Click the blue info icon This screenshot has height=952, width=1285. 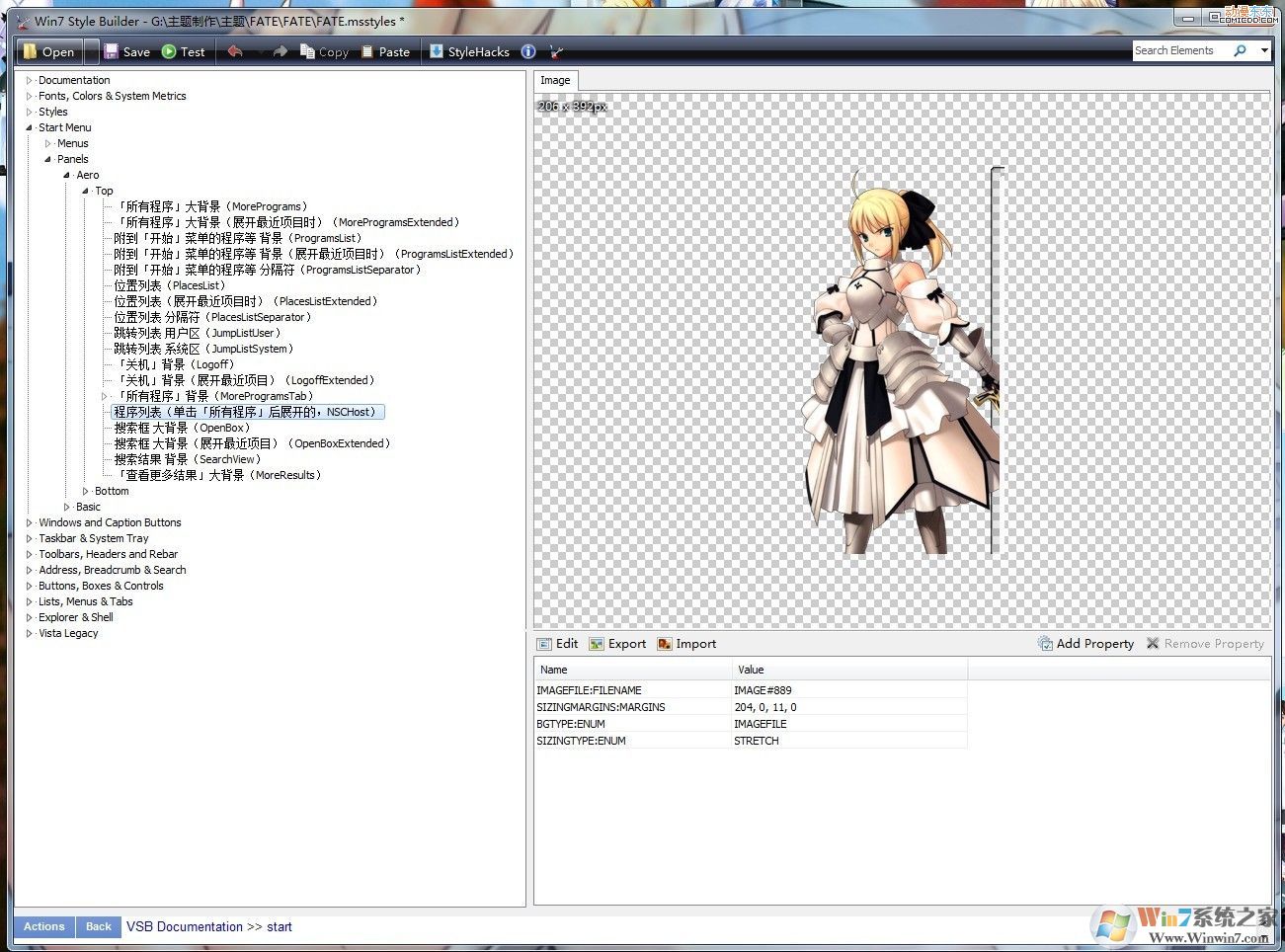[x=528, y=51]
